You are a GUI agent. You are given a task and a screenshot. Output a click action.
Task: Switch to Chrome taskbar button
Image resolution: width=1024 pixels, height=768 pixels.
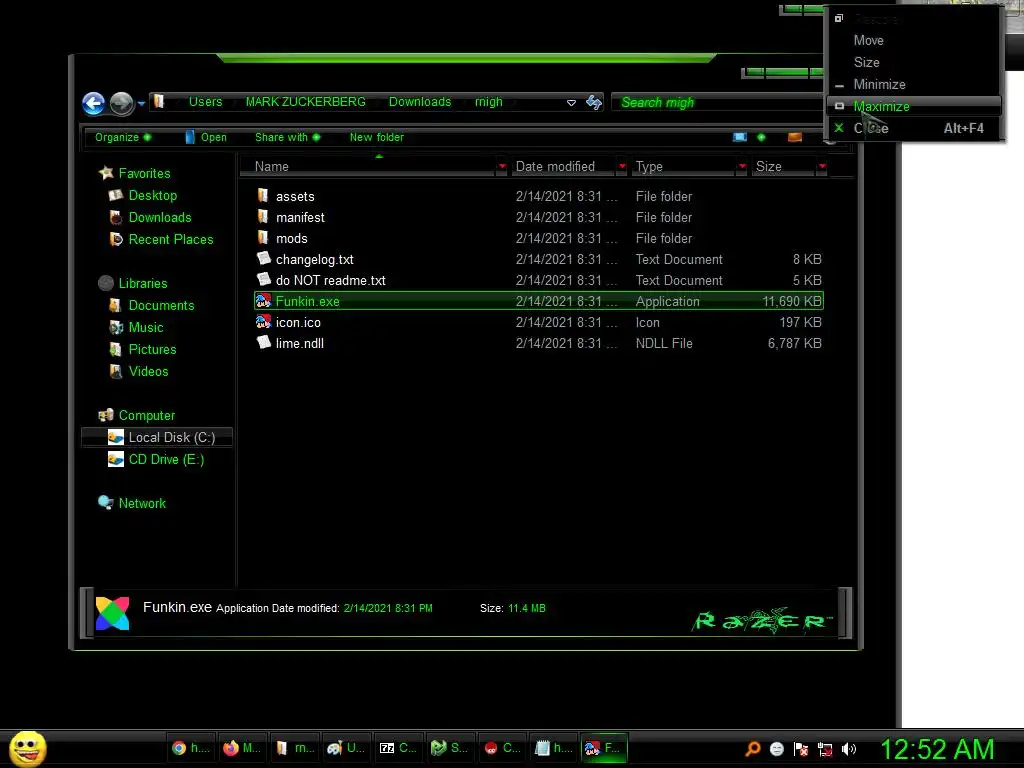click(191, 748)
